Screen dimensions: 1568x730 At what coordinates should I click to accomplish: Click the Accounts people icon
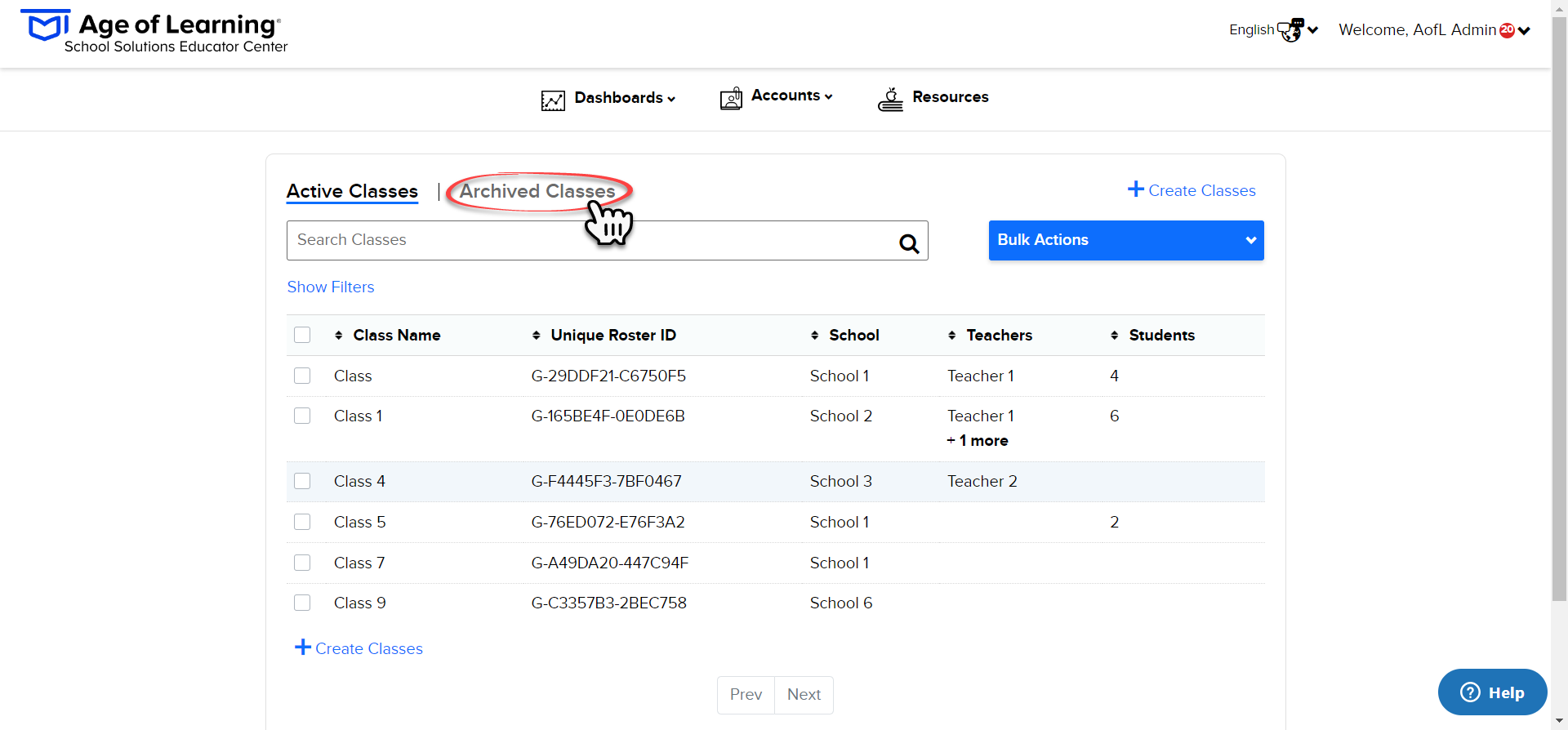coord(731,98)
